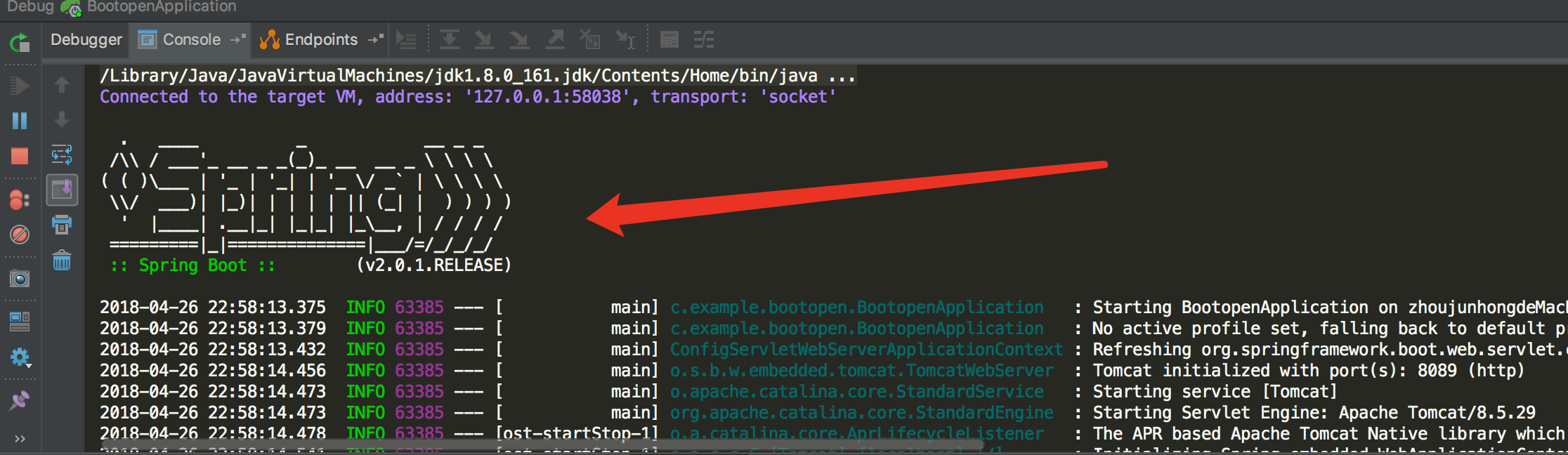
Task: Click the Step Over toolbar icon
Action: click(450, 40)
